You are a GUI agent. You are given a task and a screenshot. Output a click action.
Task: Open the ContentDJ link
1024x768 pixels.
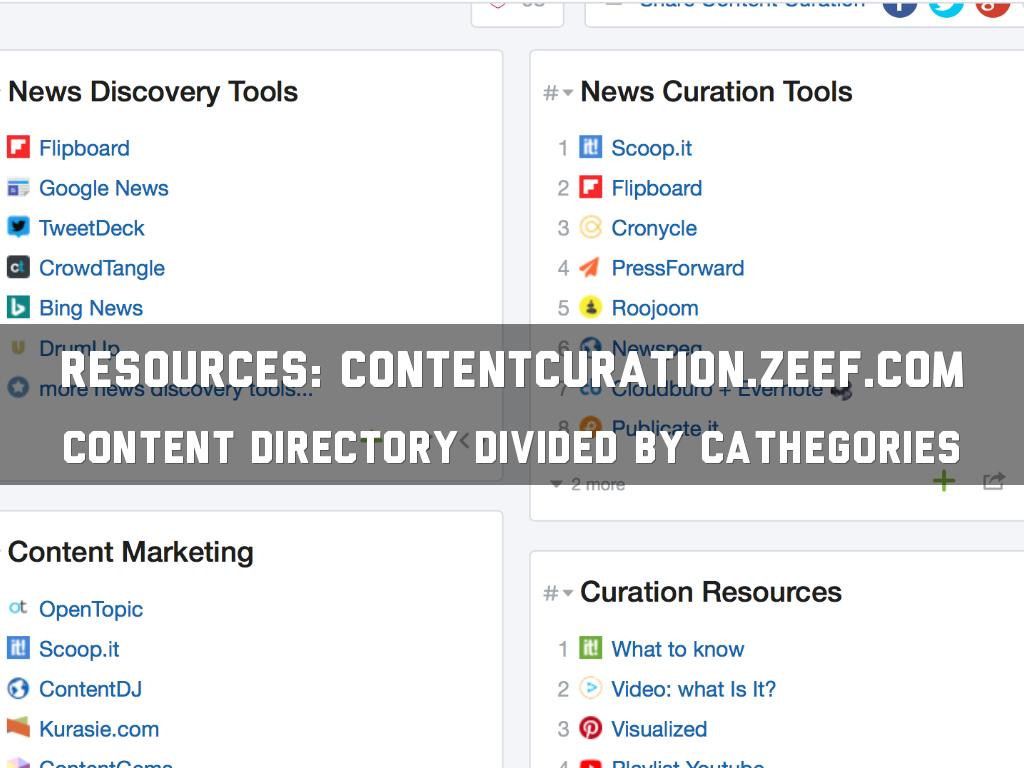[90, 689]
